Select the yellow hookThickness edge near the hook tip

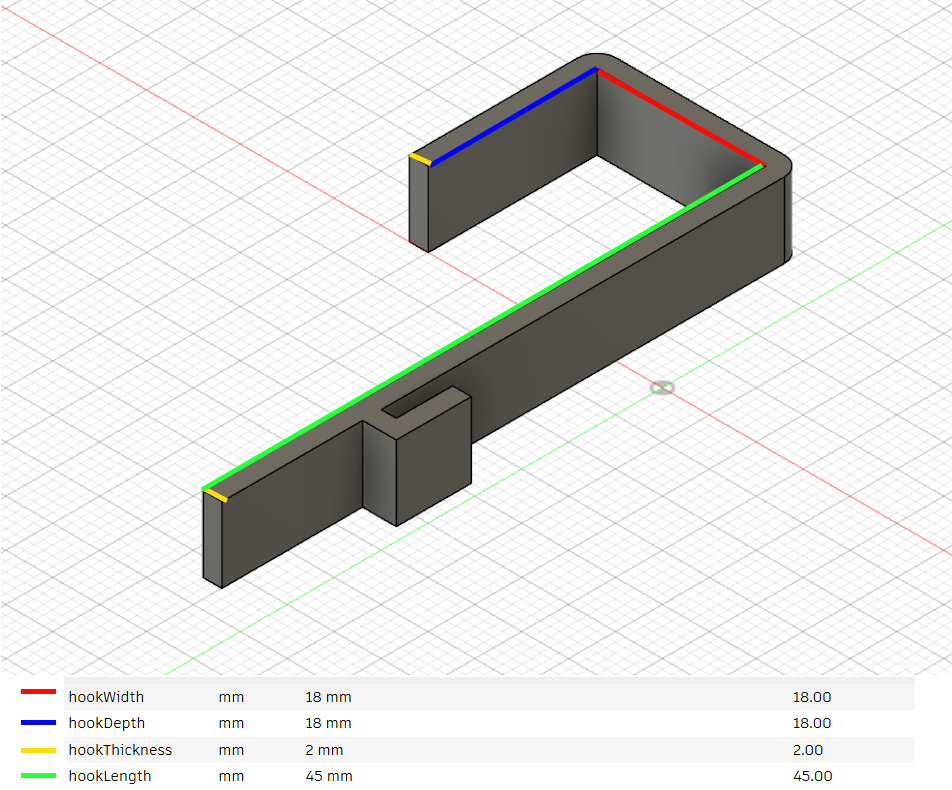216,495
